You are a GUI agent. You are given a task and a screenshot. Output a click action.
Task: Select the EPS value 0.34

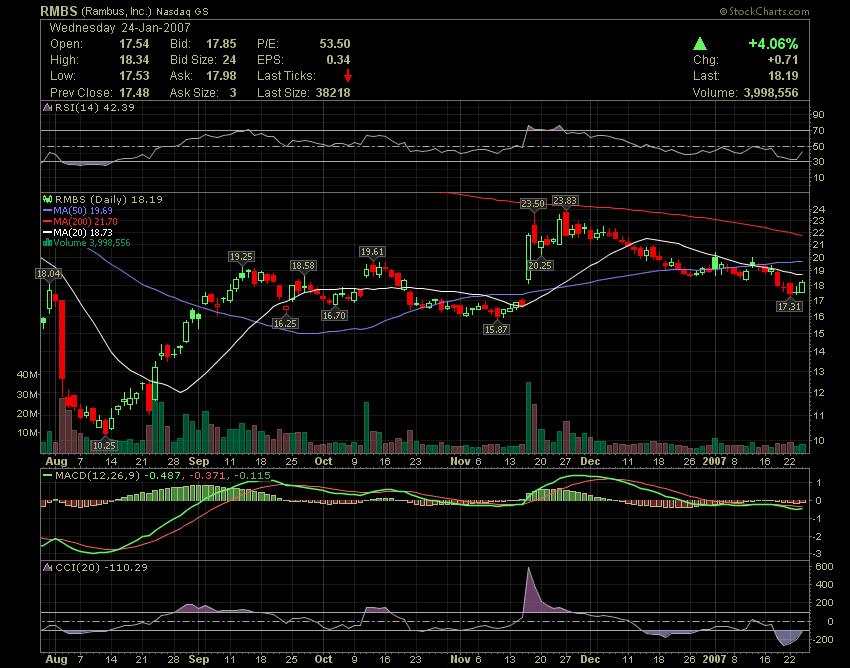click(338, 60)
